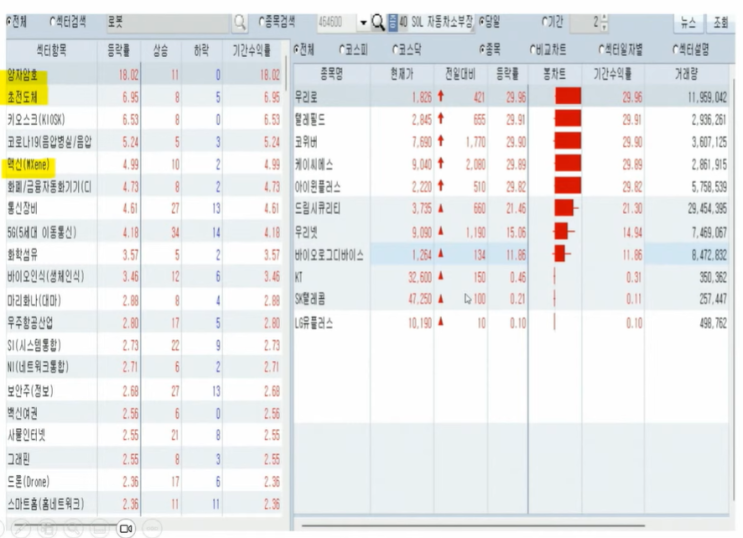743x538 pixels.
Task: Select the 5G(5세대 이동통신) sector row
Action: 144,232
